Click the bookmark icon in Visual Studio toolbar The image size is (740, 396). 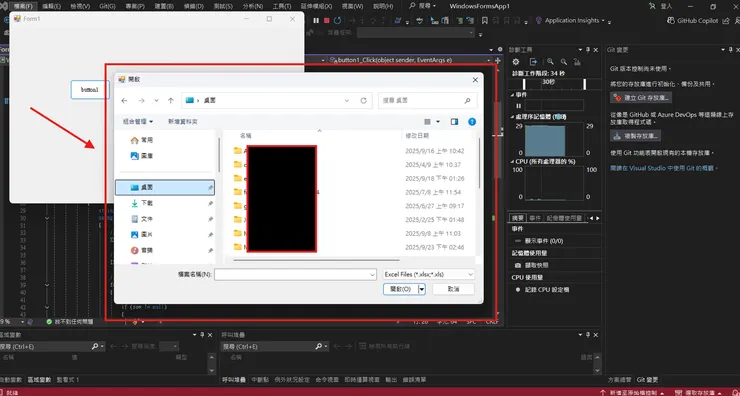coord(485,20)
